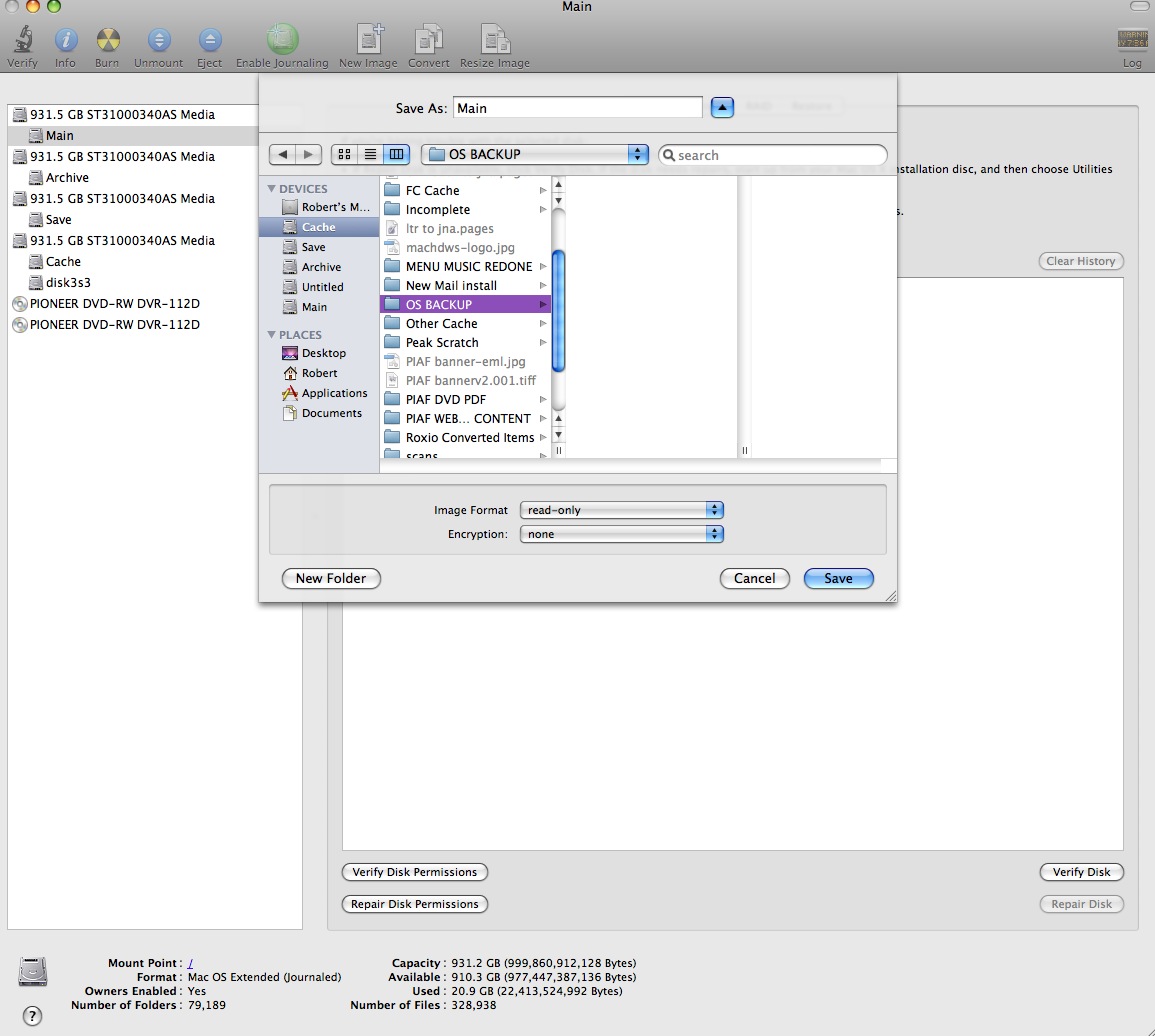Open the Image Format dropdown

click(x=621, y=510)
